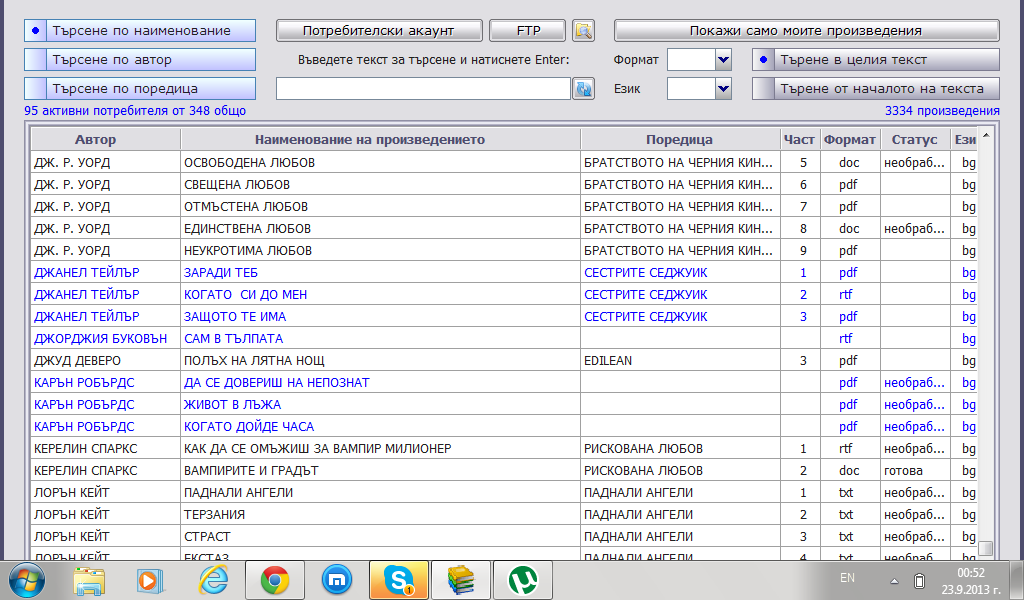The image size is (1024, 600).
Task: Click the search text input field
Action: 423,89
